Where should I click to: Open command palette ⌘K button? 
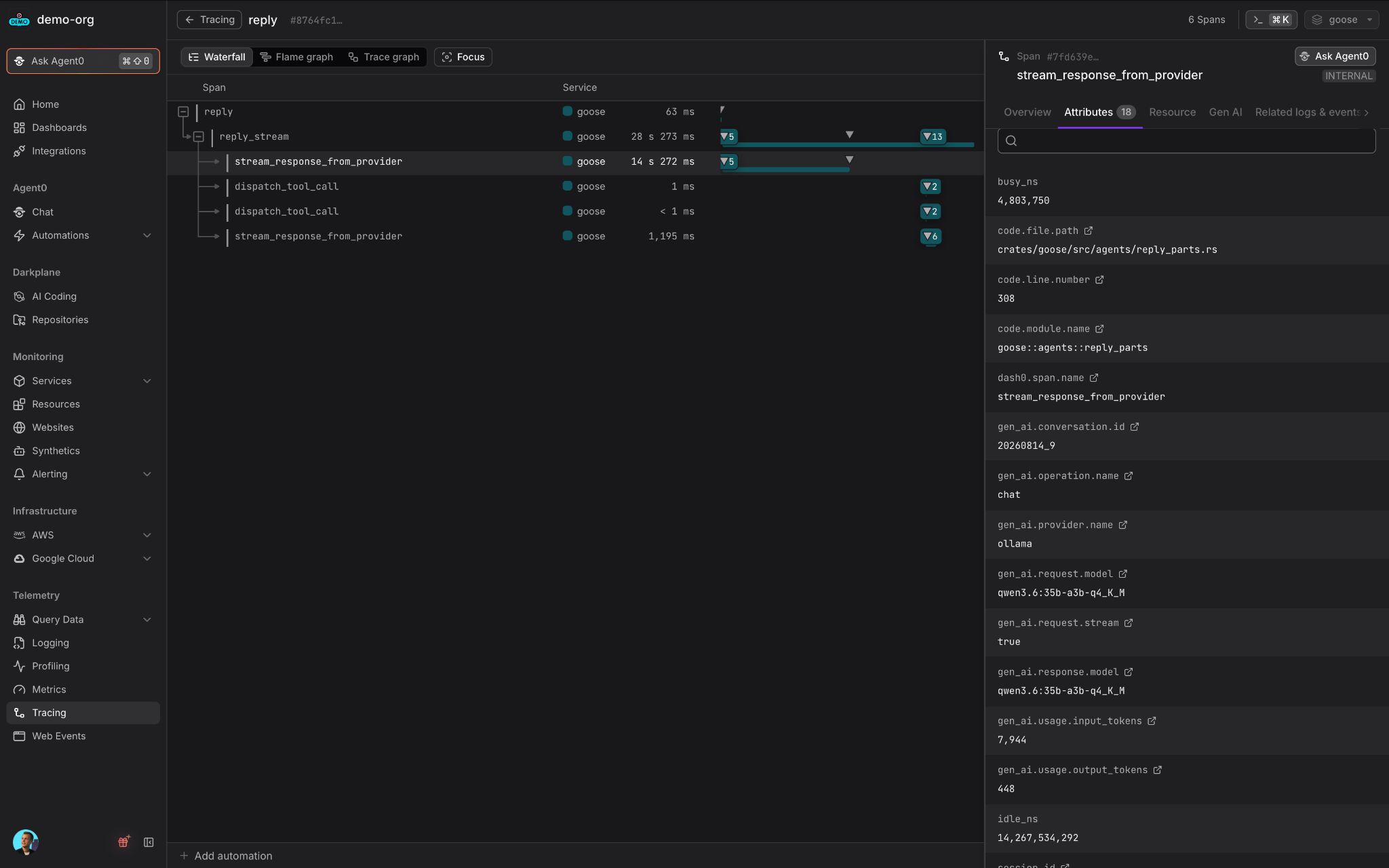click(1271, 20)
